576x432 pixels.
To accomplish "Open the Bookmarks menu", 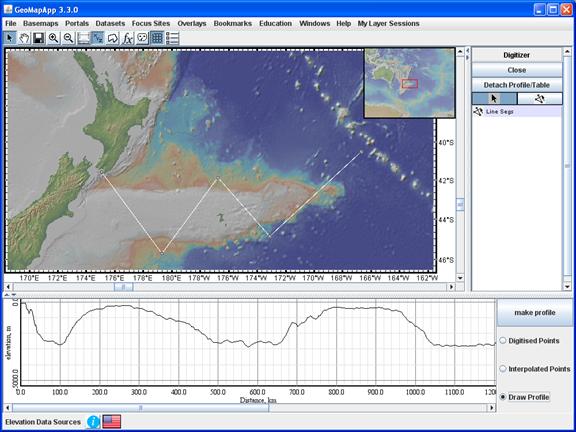I will pos(233,23).
